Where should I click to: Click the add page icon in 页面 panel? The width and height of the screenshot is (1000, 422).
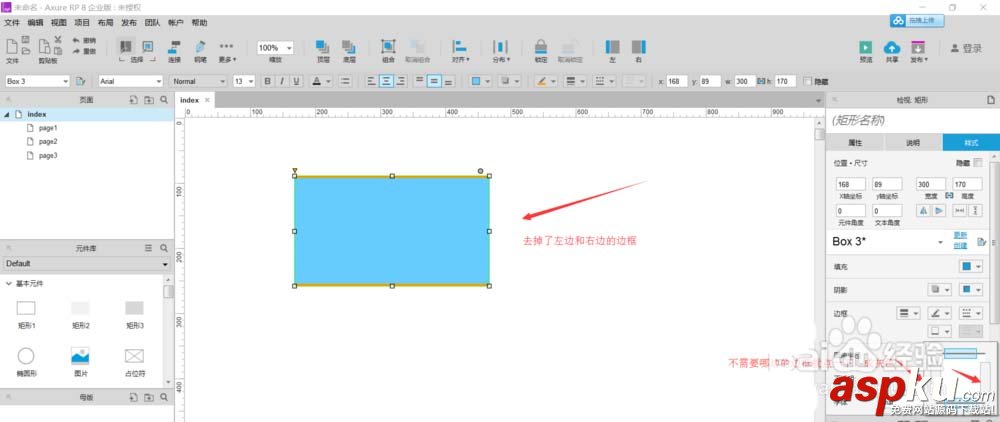pyautogui.click(x=133, y=100)
